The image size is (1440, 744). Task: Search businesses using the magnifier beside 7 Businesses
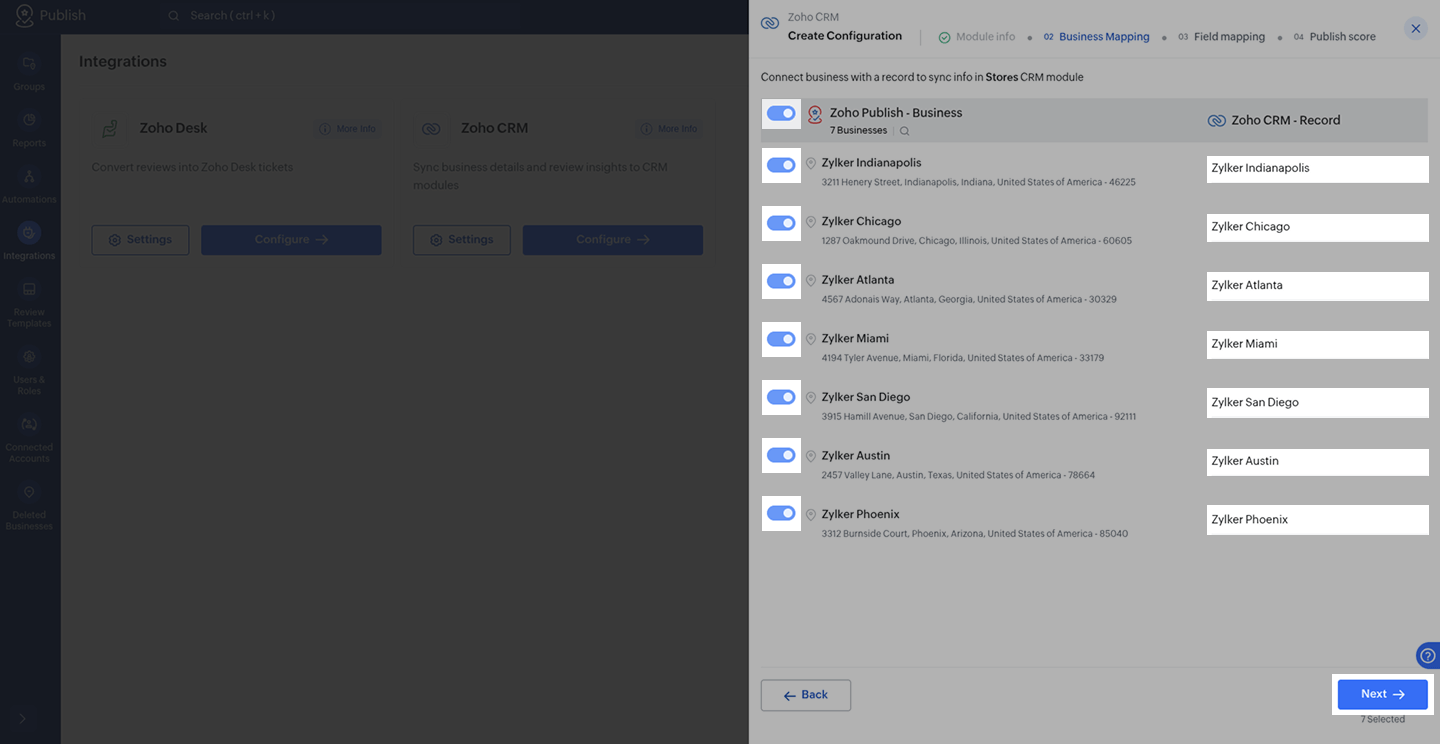905,131
